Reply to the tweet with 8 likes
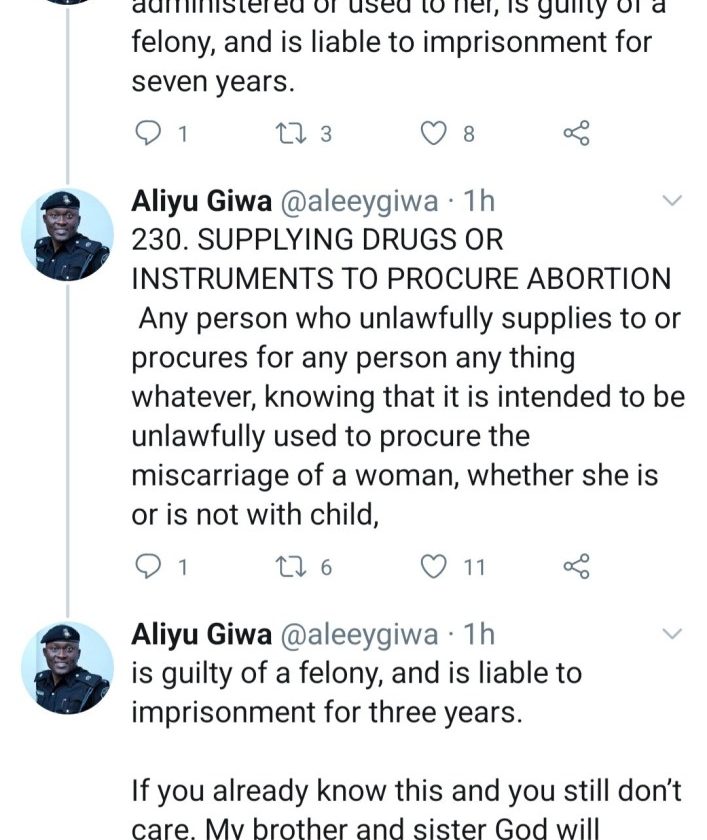707x840 pixels. (147, 133)
